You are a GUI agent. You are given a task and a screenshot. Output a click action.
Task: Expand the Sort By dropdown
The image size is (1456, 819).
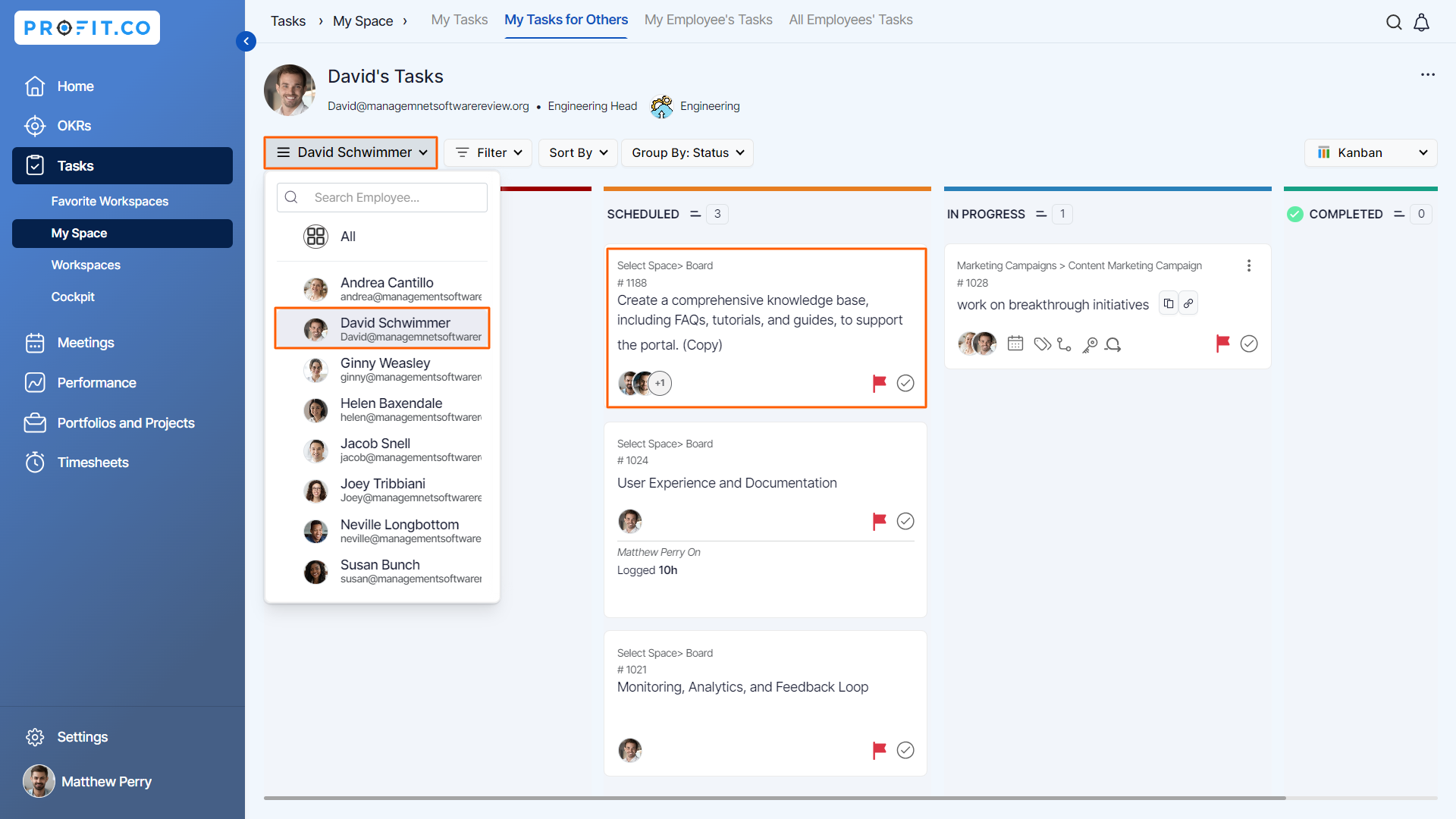click(x=578, y=152)
